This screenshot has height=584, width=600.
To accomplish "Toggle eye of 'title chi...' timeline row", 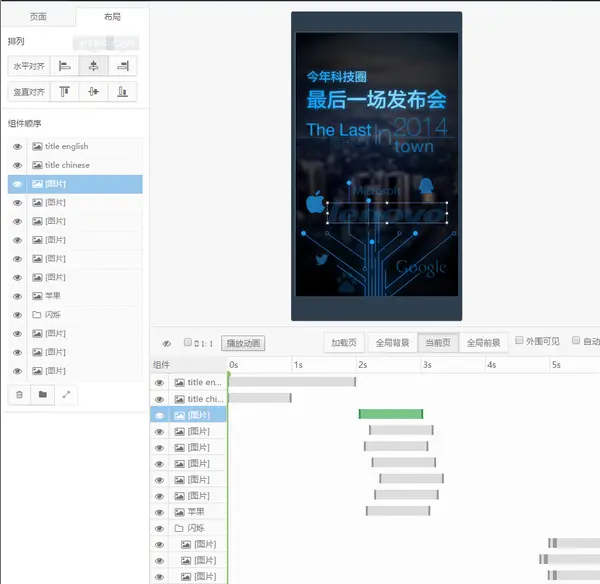I will coord(160,400).
